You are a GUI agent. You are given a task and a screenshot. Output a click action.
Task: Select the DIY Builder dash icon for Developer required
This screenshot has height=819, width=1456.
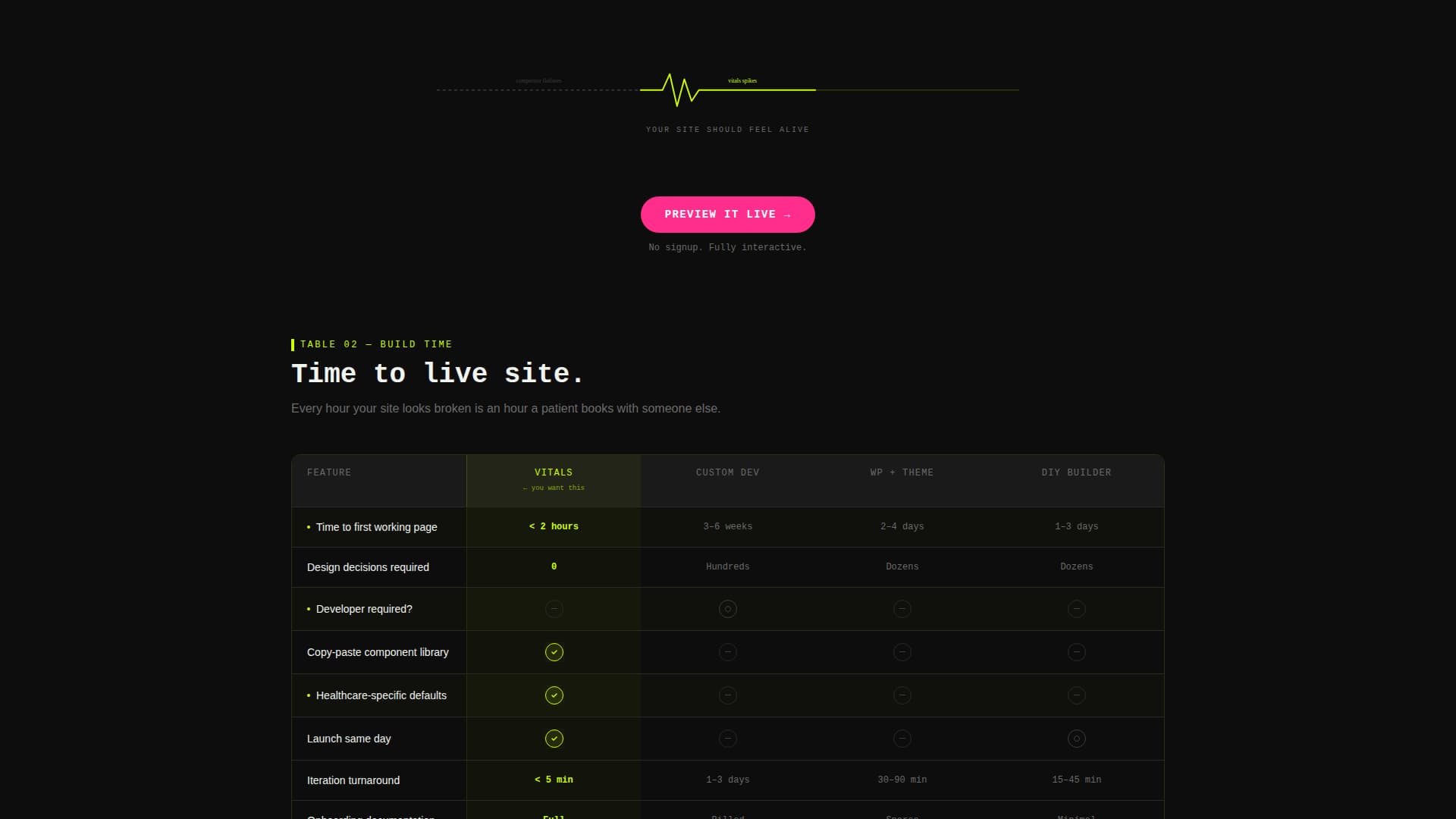(1076, 609)
